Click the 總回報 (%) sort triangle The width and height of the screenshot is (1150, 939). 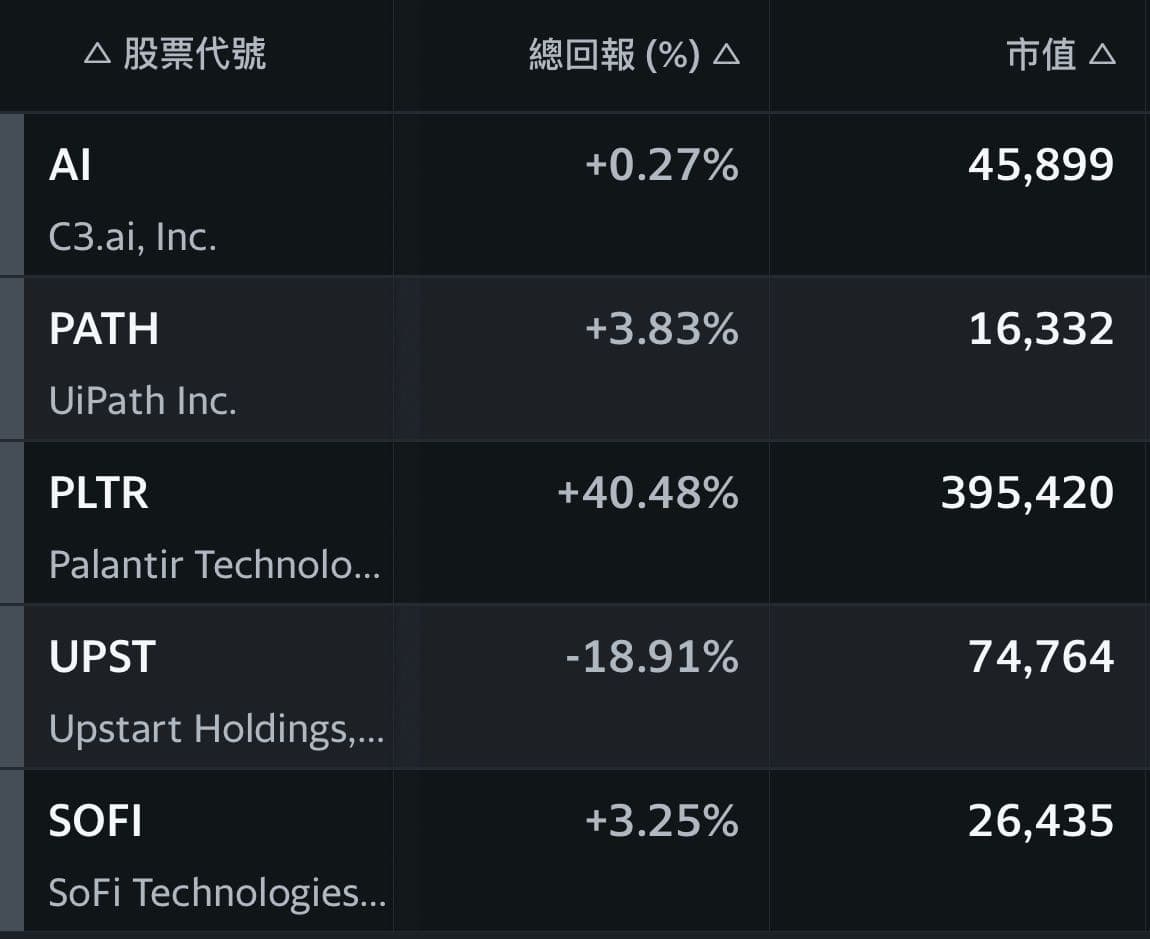[x=727, y=54]
